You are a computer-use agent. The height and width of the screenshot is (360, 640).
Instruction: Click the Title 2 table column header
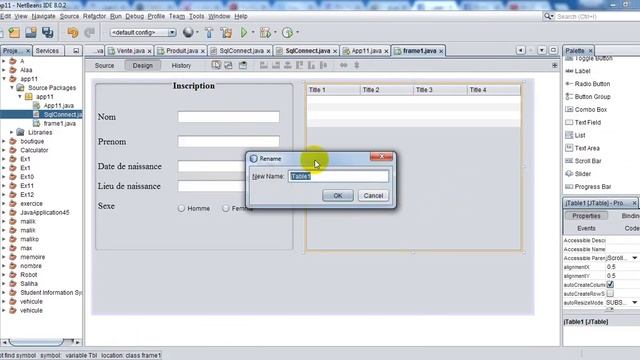coord(387,90)
